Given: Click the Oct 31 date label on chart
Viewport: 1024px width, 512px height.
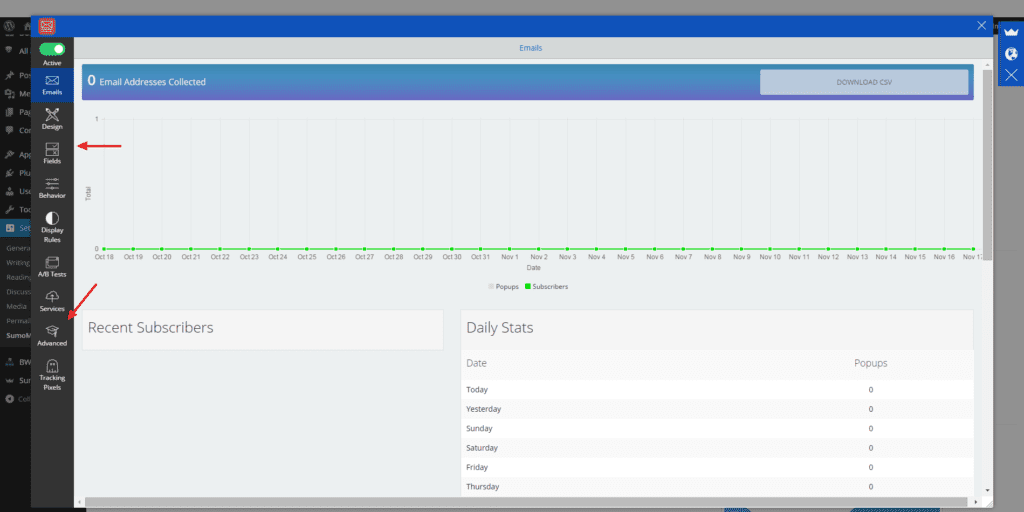Looking at the screenshot, I should (x=481, y=257).
